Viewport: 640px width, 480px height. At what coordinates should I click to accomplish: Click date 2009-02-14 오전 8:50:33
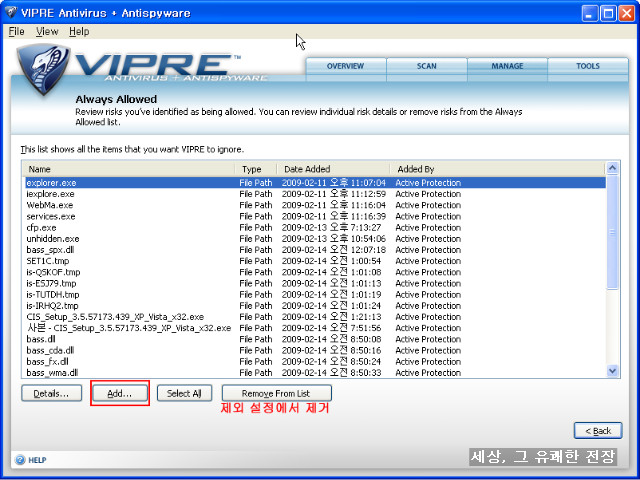click(331, 372)
